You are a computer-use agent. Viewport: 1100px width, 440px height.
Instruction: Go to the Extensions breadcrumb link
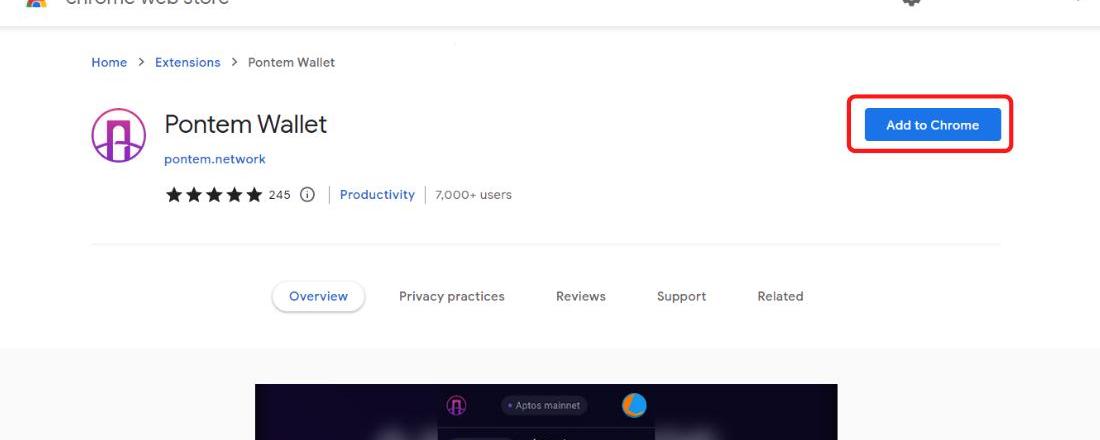coord(187,62)
